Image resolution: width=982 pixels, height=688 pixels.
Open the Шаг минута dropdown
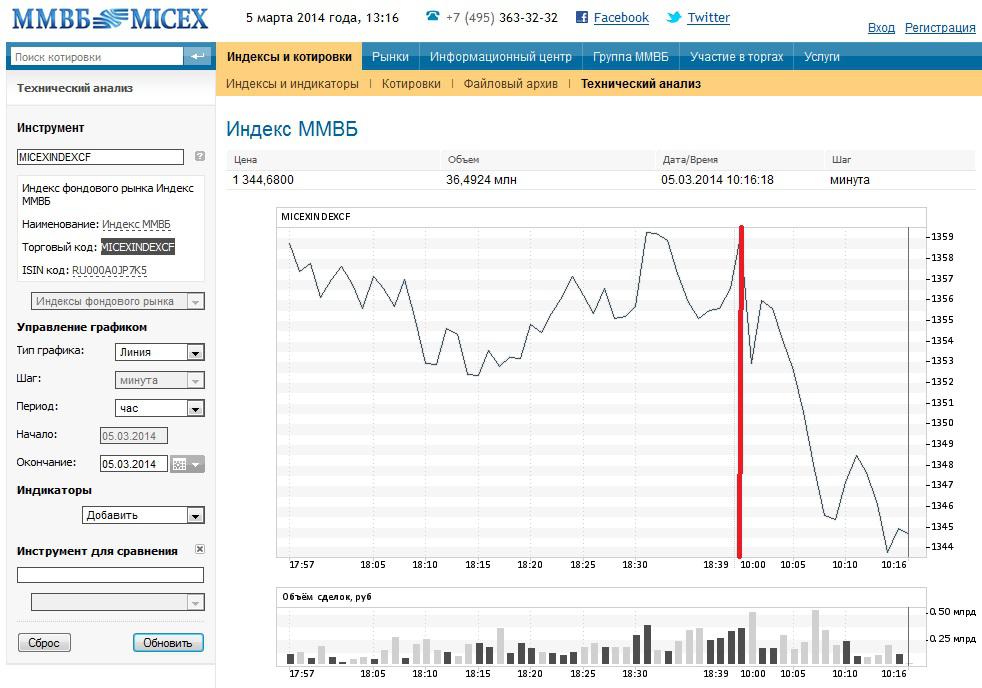pos(160,380)
